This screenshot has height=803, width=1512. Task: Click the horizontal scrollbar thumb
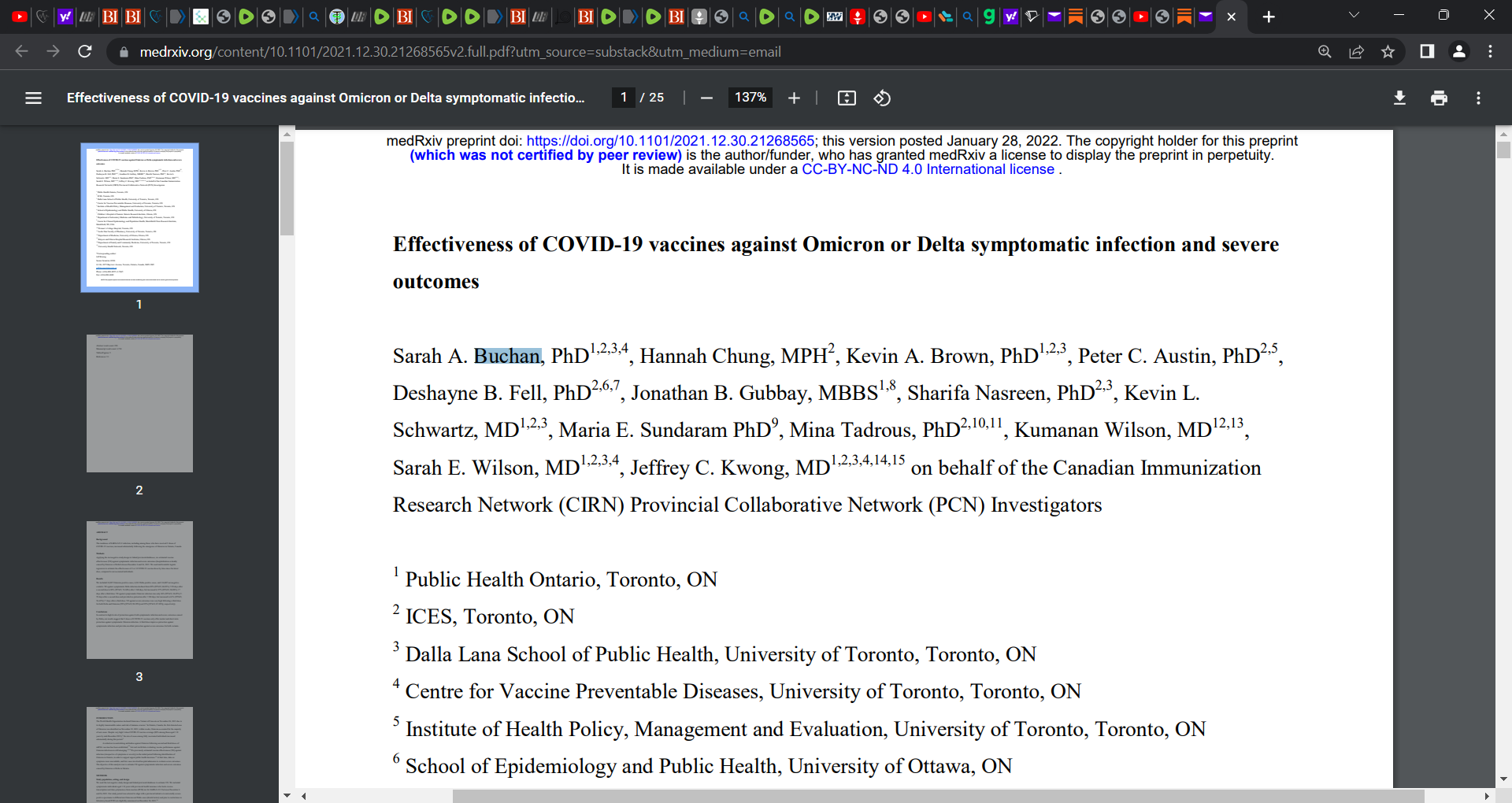tap(938, 796)
